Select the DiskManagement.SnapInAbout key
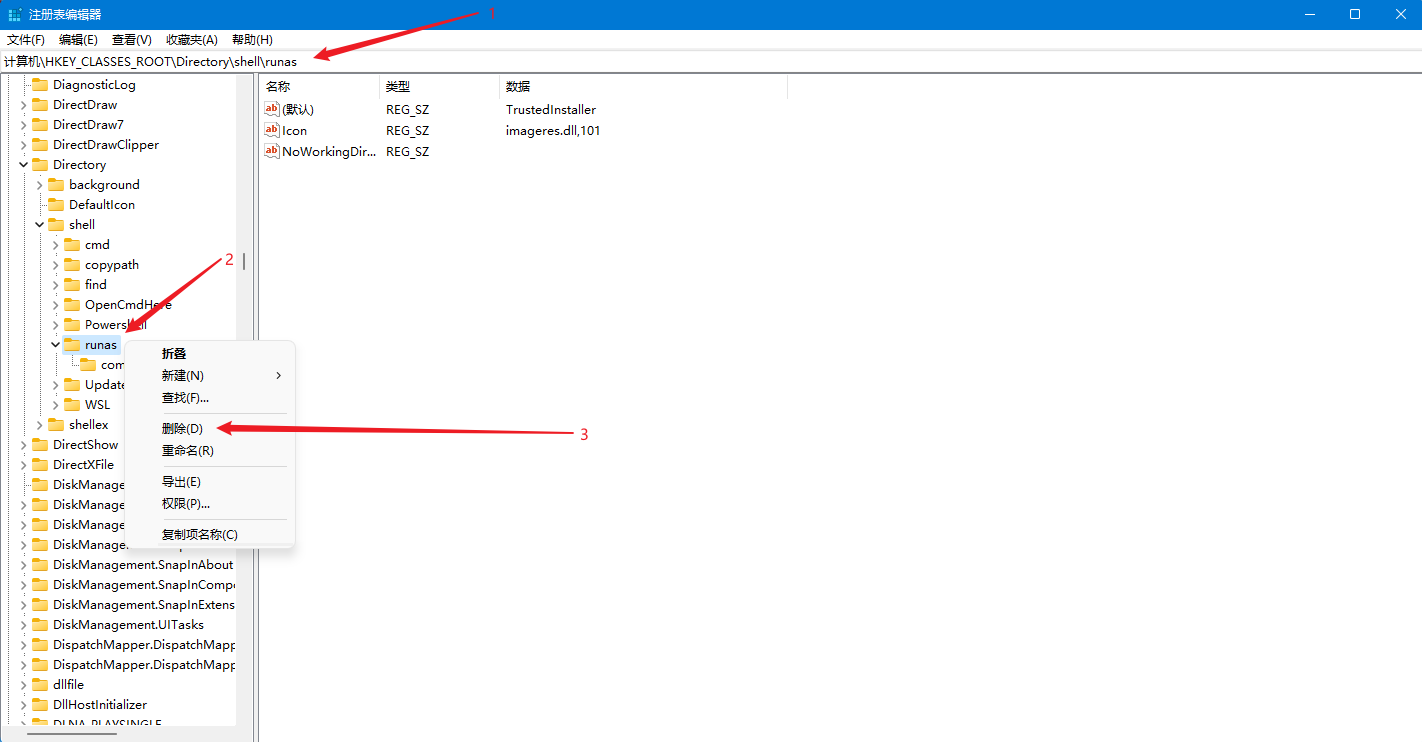 click(x=143, y=565)
